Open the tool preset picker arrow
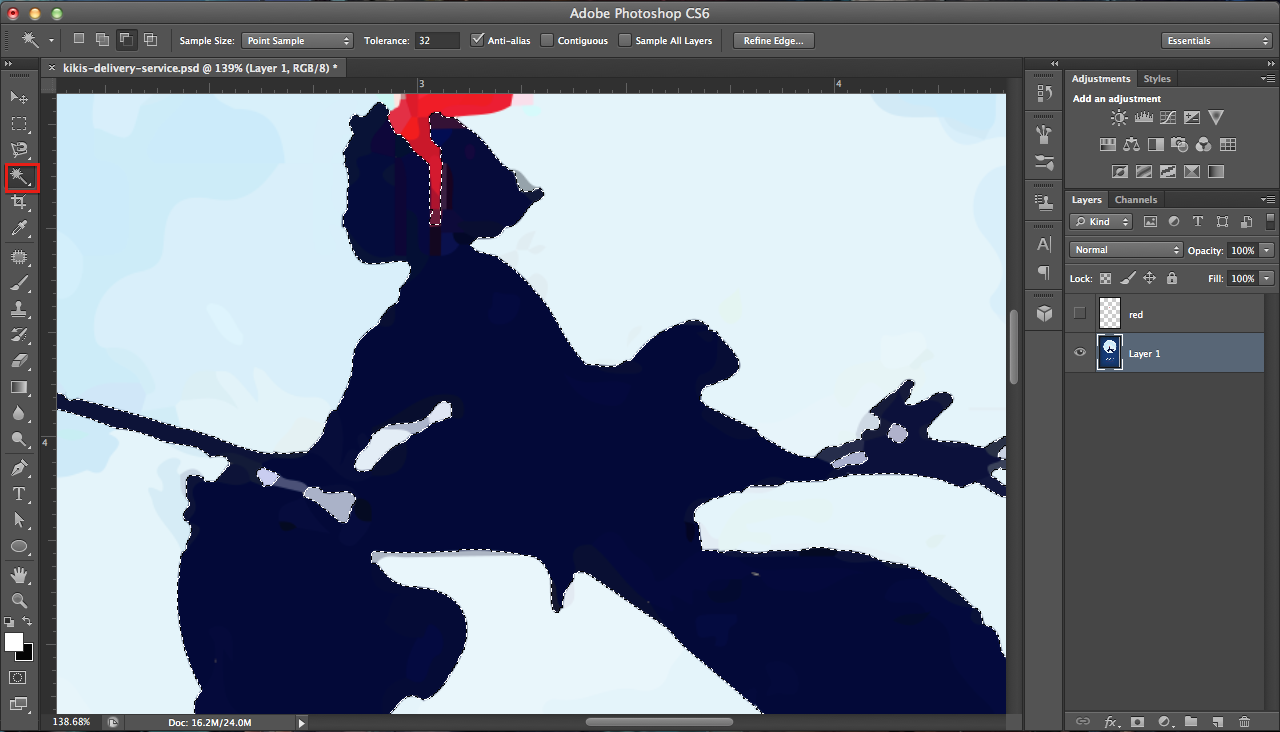The height and width of the screenshot is (732, 1280). [x=51, y=41]
